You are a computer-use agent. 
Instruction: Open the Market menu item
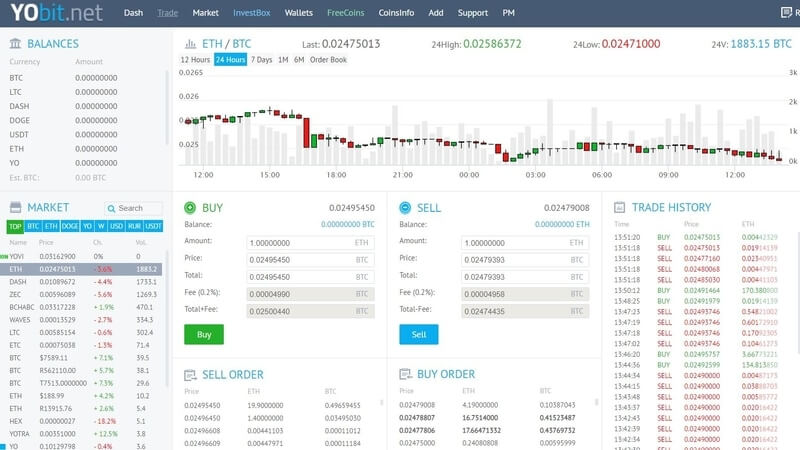point(206,13)
